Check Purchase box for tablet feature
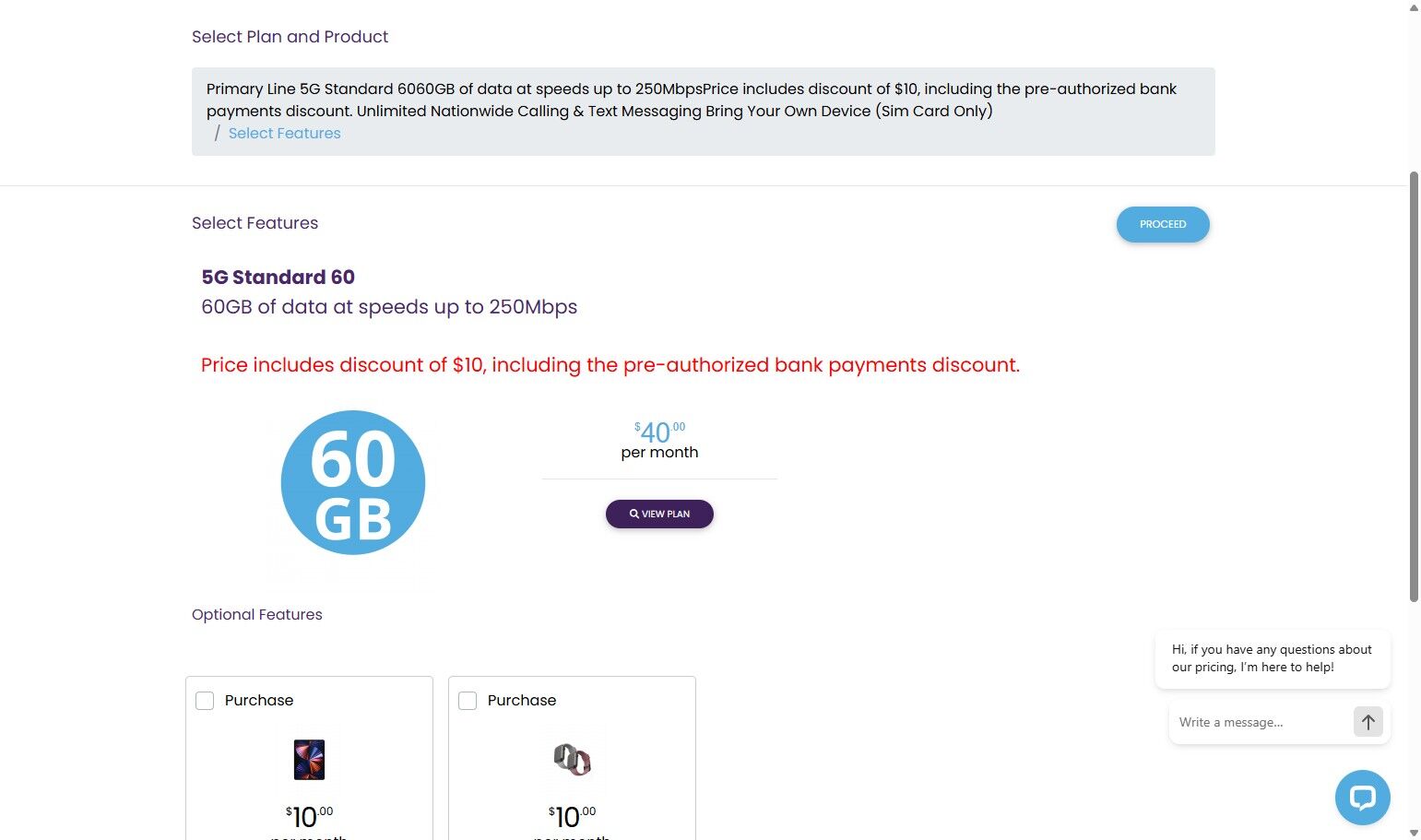The width and height of the screenshot is (1421, 840). coord(205,701)
